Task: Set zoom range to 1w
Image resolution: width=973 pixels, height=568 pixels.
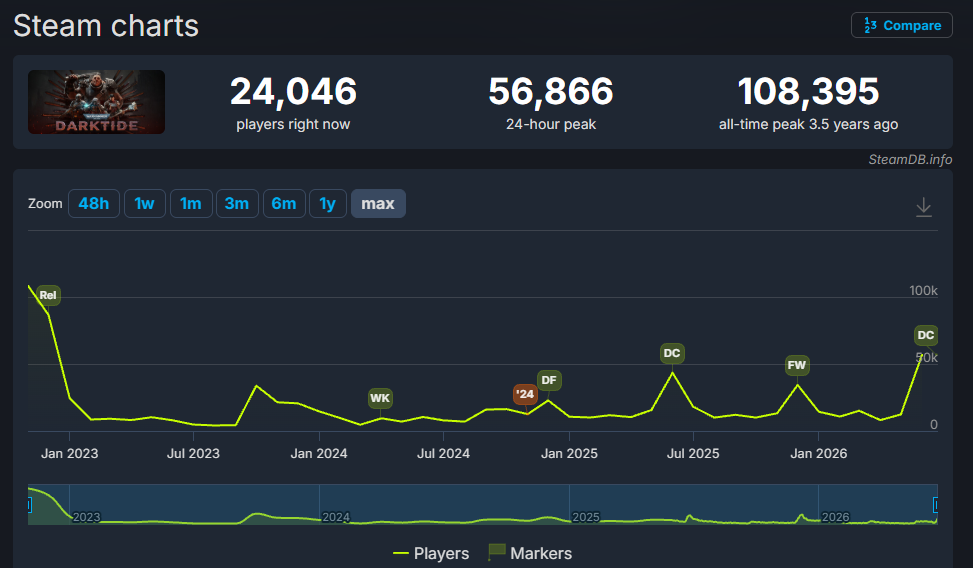Action: click(145, 204)
